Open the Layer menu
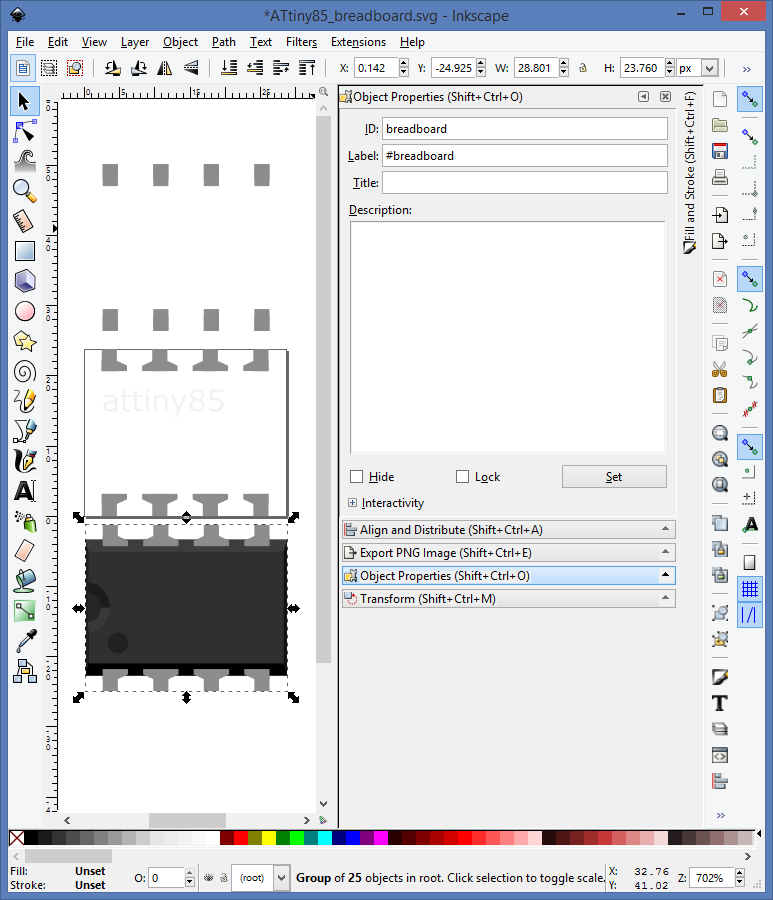This screenshot has width=773, height=900. tap(135, 42)
